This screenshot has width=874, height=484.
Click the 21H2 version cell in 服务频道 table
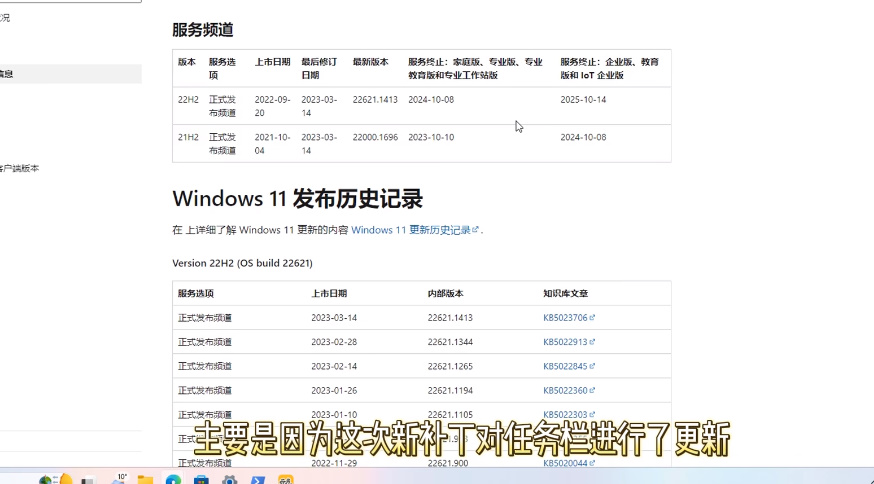pos(188,137)
